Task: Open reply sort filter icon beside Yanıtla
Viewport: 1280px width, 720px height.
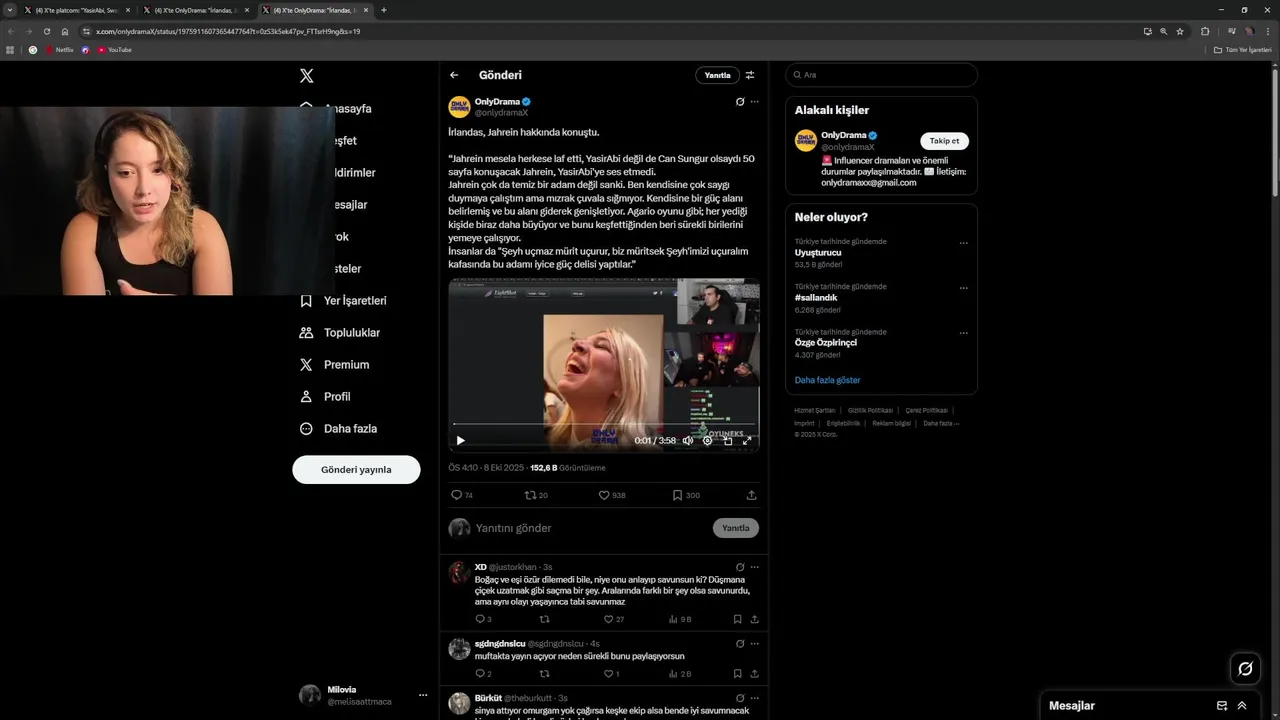Action: point(750,75)
